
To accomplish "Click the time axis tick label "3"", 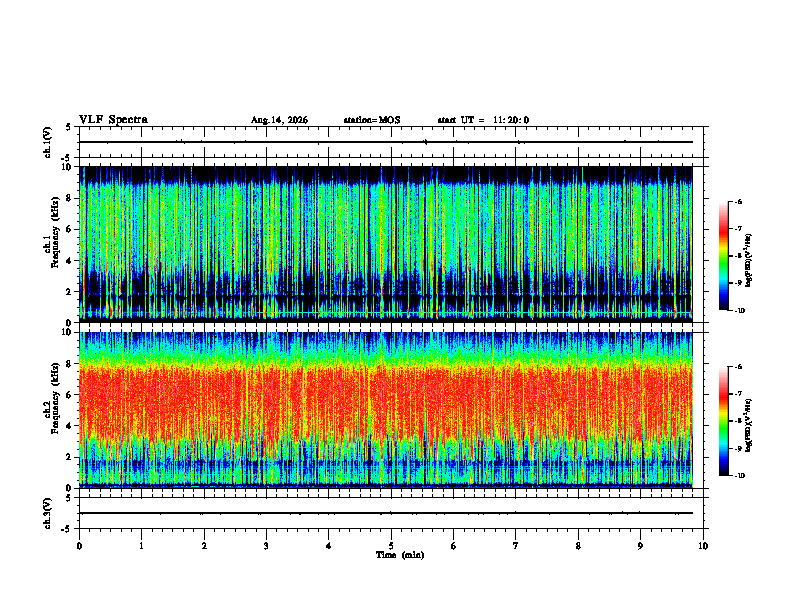I will click(266, 546).
